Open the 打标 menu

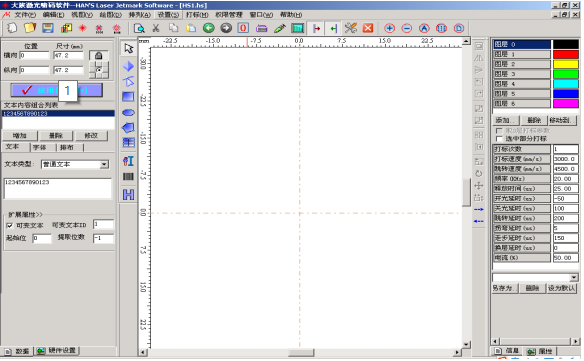tap(197, 15)
